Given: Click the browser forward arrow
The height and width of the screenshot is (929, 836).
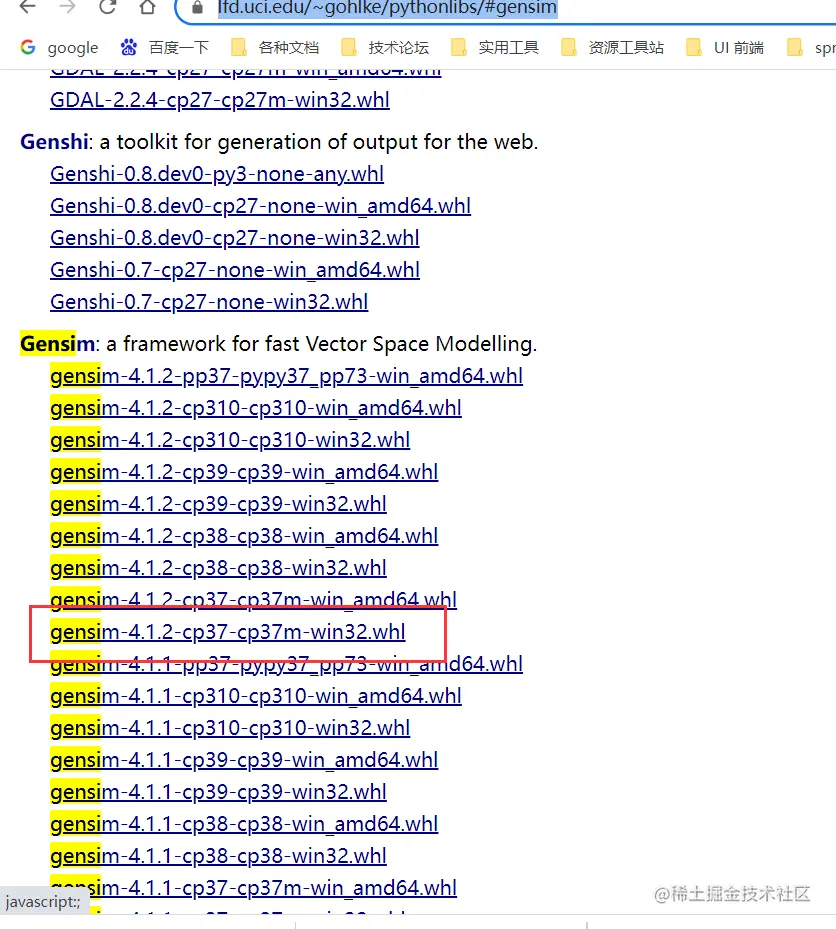Looking at the screenshot, I should 68,7.
